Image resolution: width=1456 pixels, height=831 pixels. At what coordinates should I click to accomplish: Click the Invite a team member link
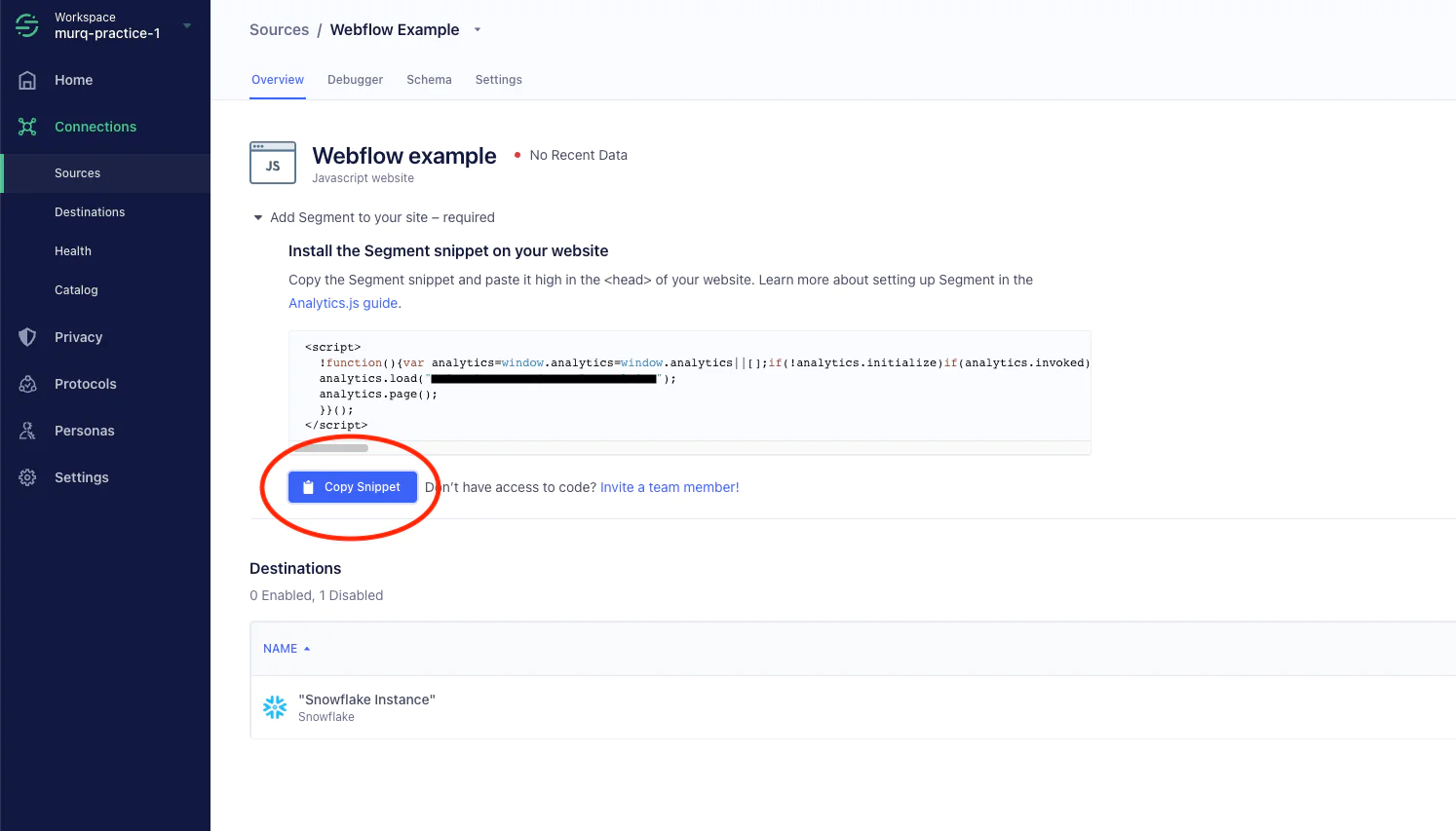coord(670,487)
